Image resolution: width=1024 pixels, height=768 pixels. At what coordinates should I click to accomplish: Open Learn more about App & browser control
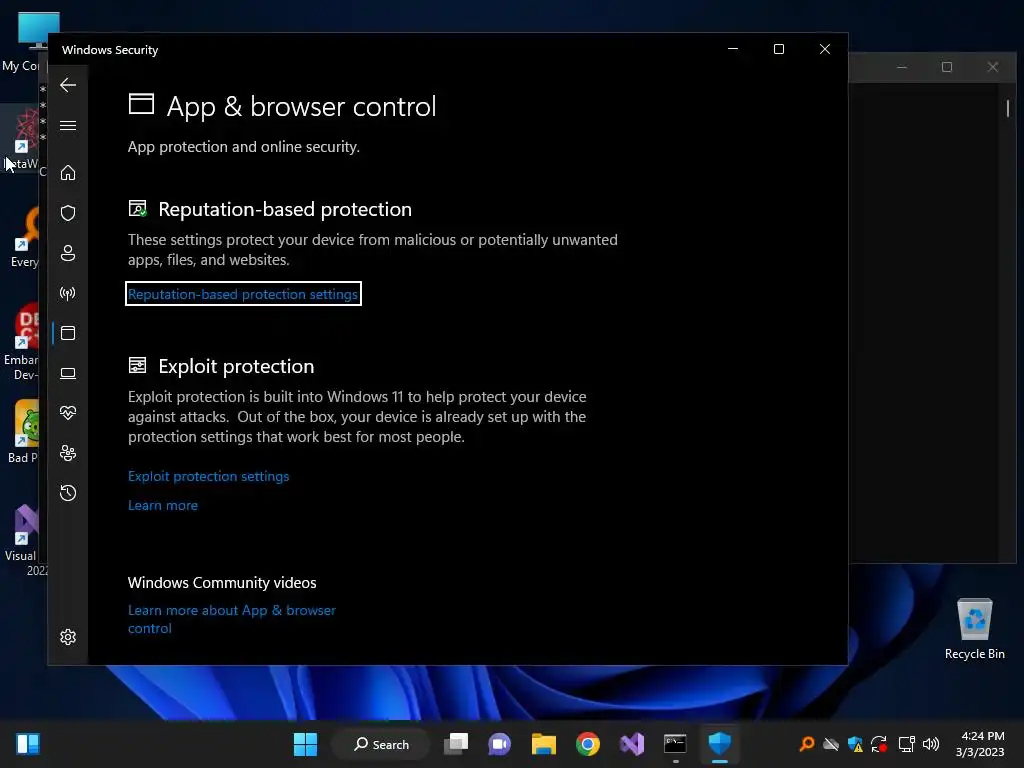[x=232, y=619]
